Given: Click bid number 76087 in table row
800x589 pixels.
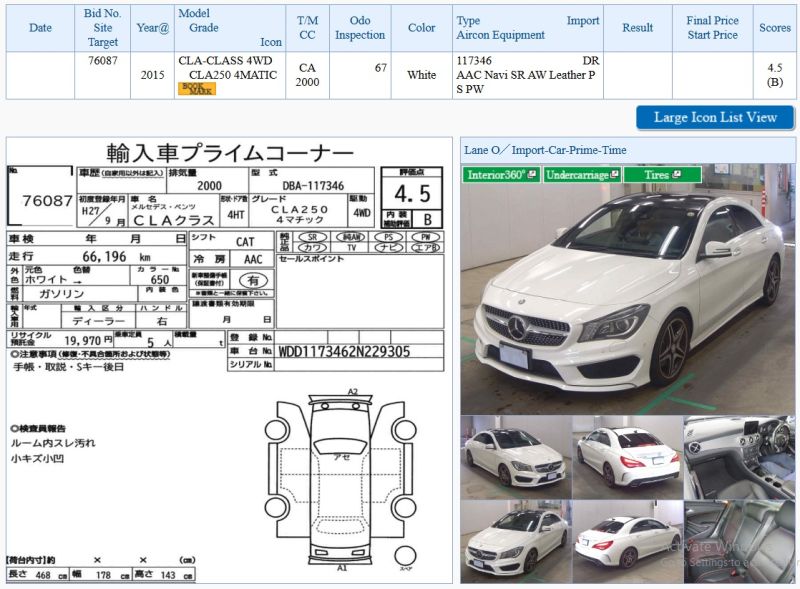Looking at the screenshot, I should click(103, 61).
